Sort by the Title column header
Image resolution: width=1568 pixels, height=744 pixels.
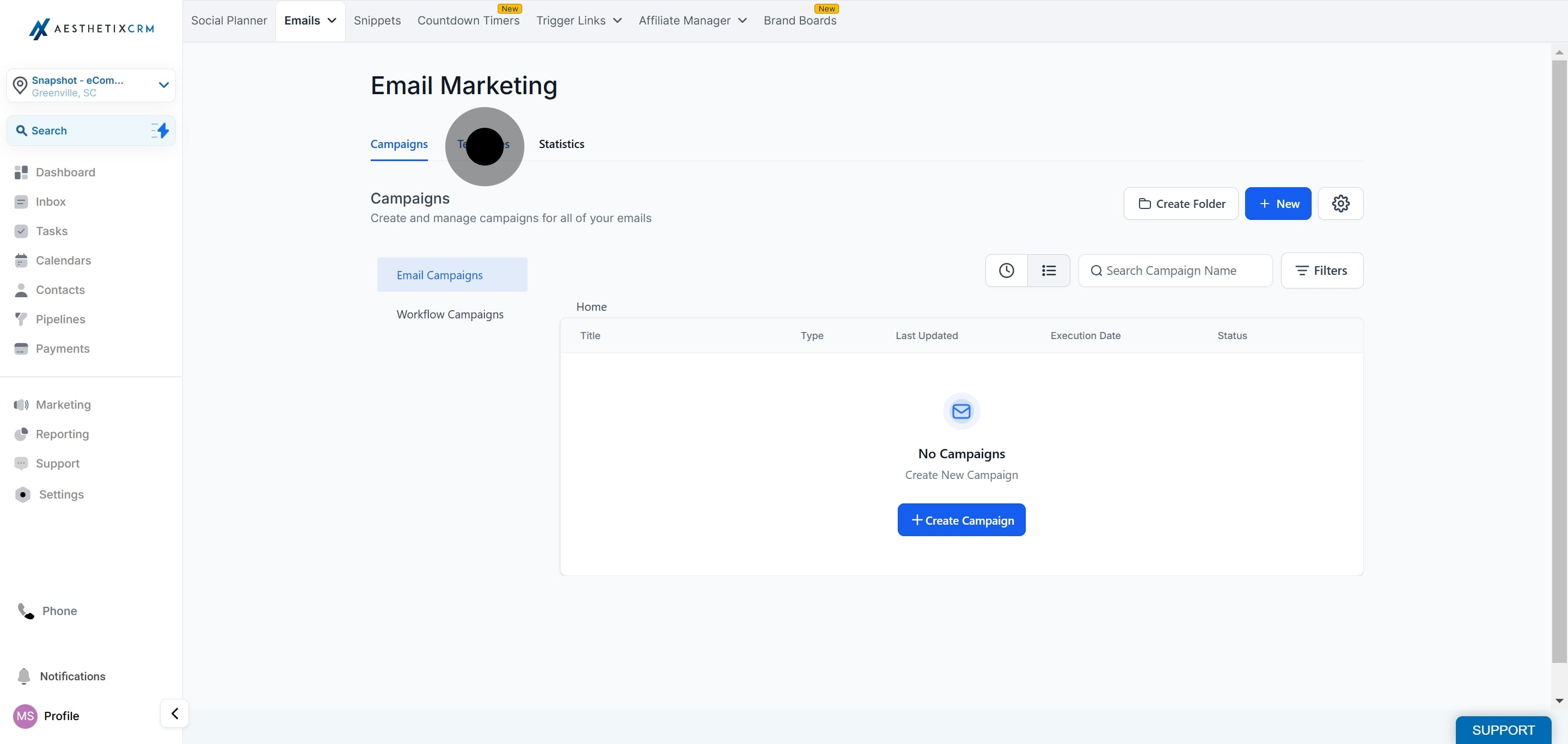590,336
